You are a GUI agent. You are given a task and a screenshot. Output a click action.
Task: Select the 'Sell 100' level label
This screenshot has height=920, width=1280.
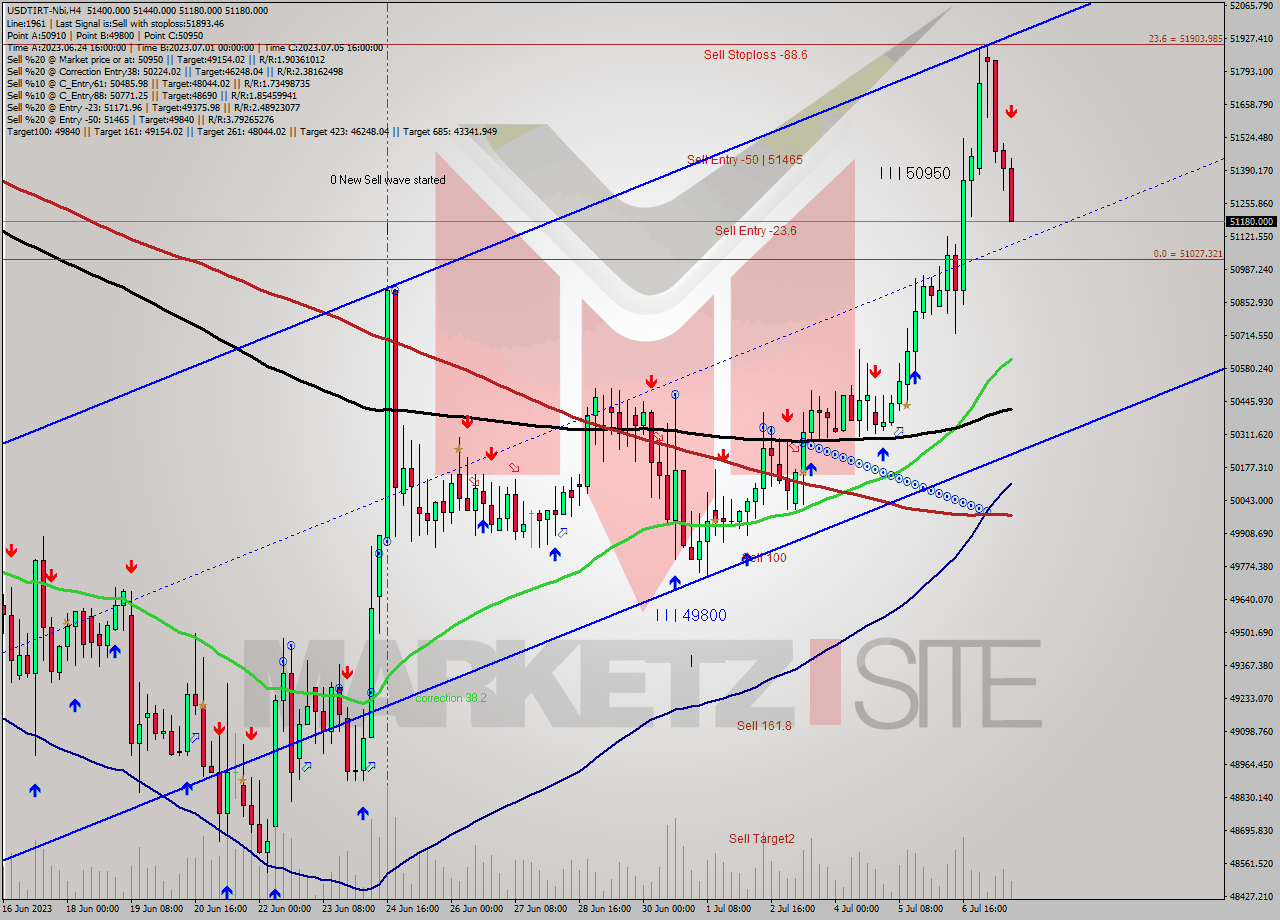coord(764,558)
